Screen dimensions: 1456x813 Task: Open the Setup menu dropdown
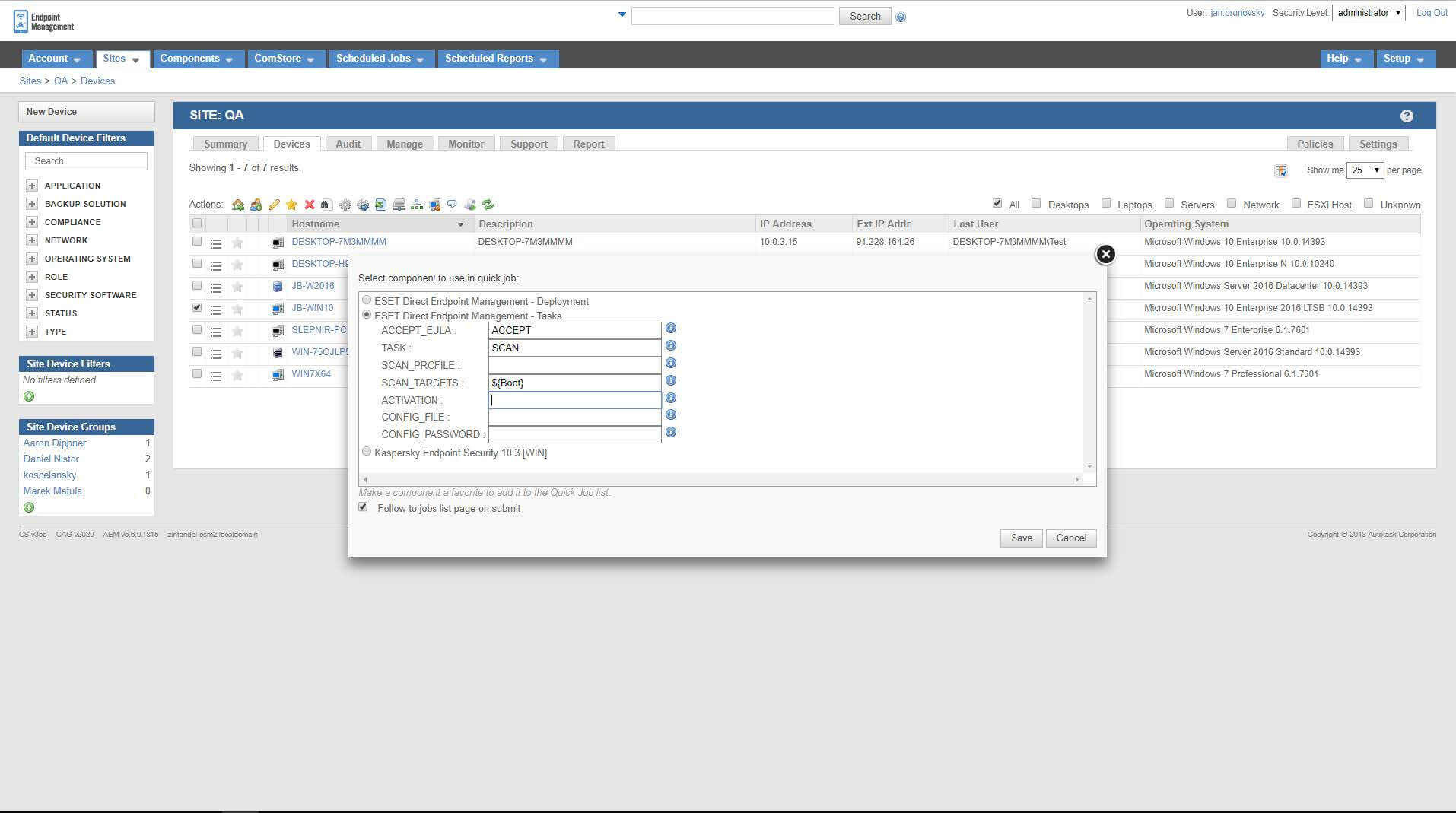[1405, 59]
